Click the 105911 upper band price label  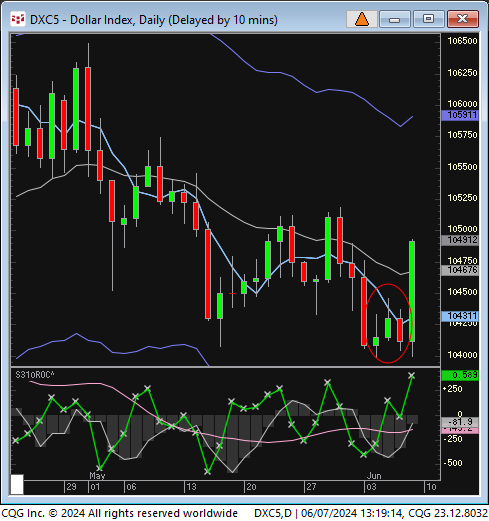460,115
